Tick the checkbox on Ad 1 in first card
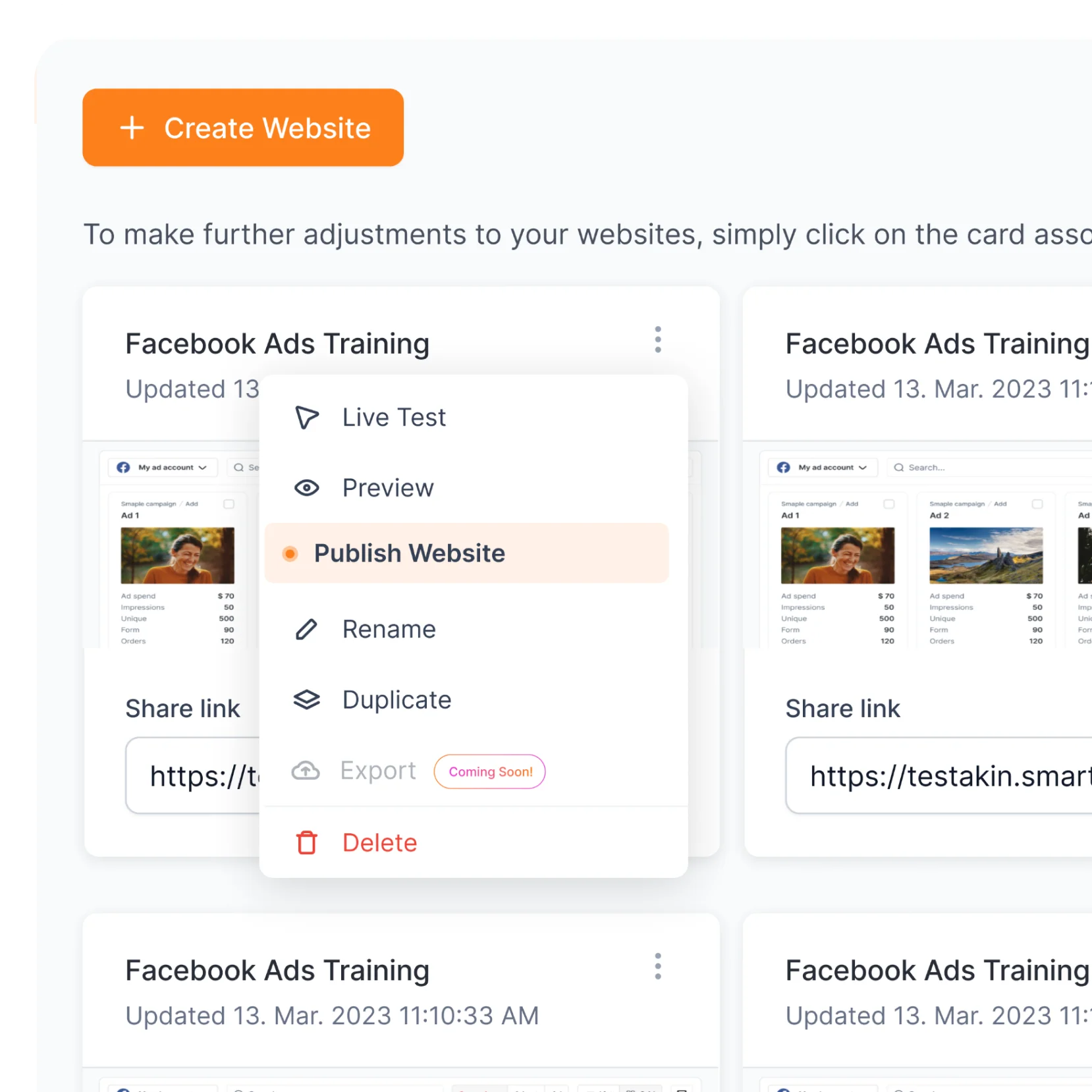1092x1092 pixels. coord(229,504)
